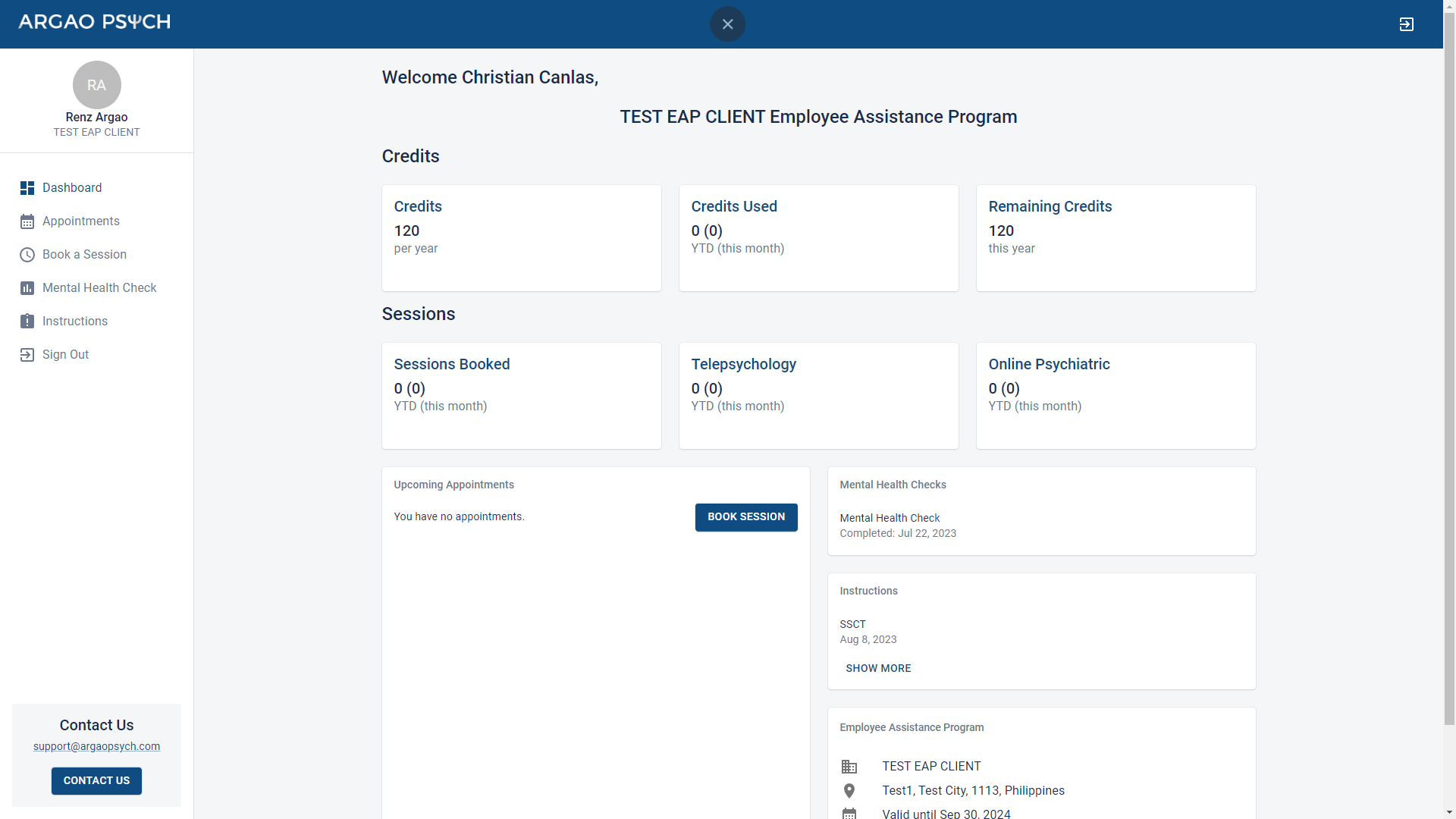The image size is (1456, 819).
Task: Go to Book a Session page
Action: (84, 255)
